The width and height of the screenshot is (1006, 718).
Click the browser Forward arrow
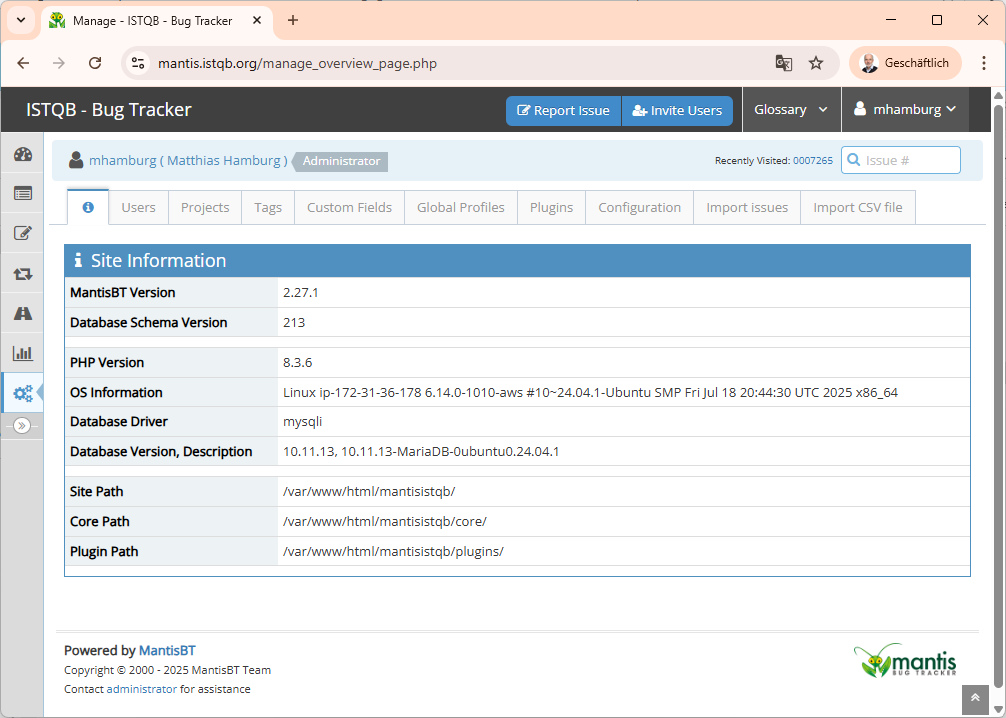59,63
